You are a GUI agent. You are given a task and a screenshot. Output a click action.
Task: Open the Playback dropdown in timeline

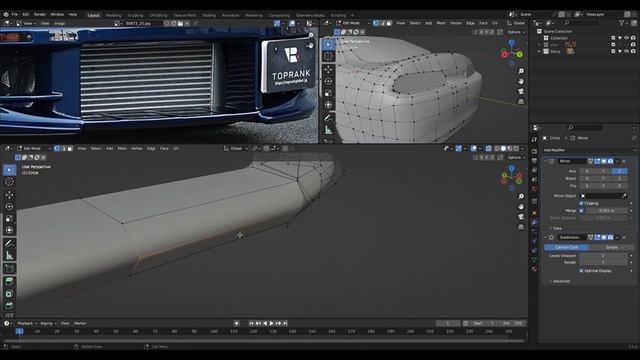26,323
